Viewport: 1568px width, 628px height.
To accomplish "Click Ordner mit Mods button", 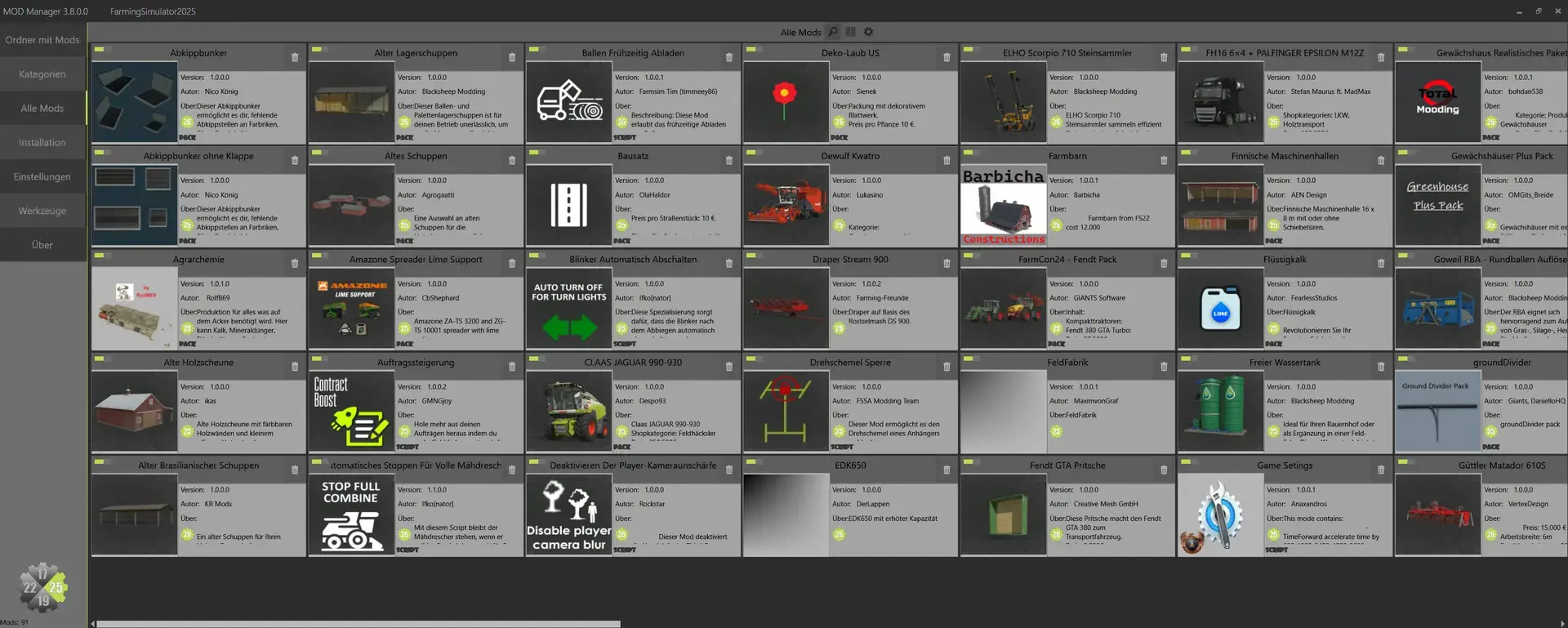I will pyautogui.click(x=42, y=40).
